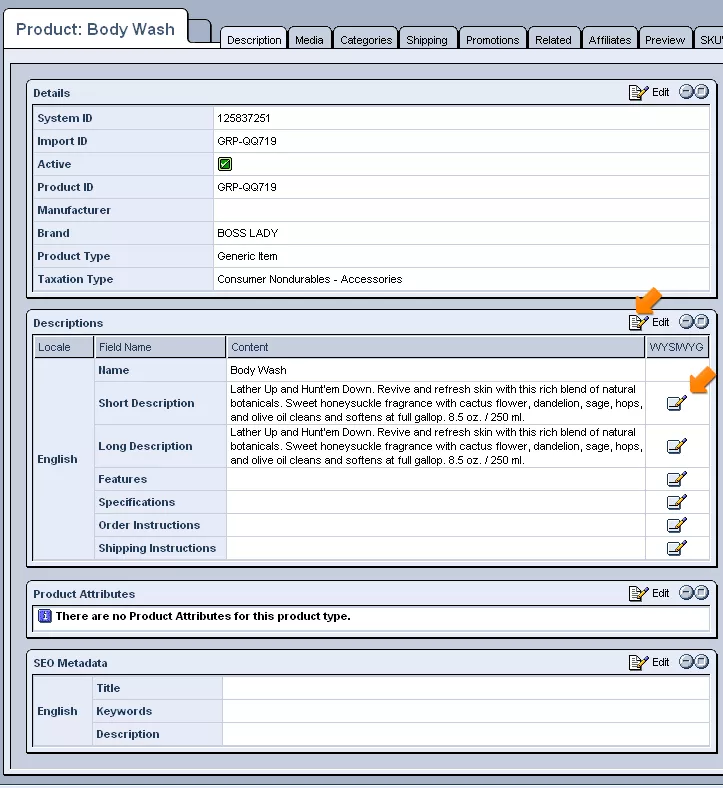Switch to the Description tab
The image size is (723, 788).
pyautogui.click(x=254, y=40)
